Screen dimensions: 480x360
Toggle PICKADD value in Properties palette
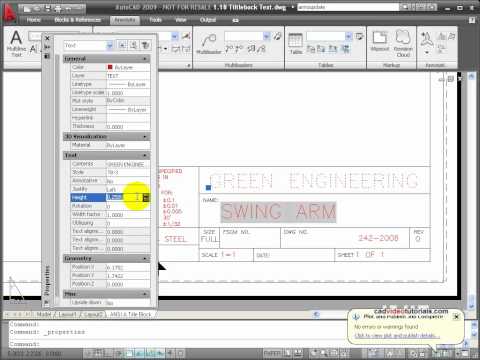pyautogui.click(x=123, y=45)
